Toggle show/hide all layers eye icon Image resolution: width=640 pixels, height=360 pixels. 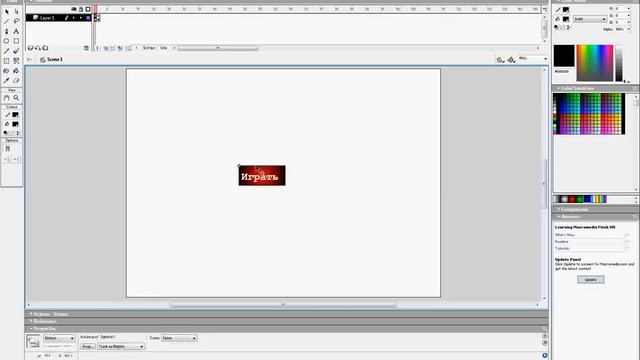(74, 9)
